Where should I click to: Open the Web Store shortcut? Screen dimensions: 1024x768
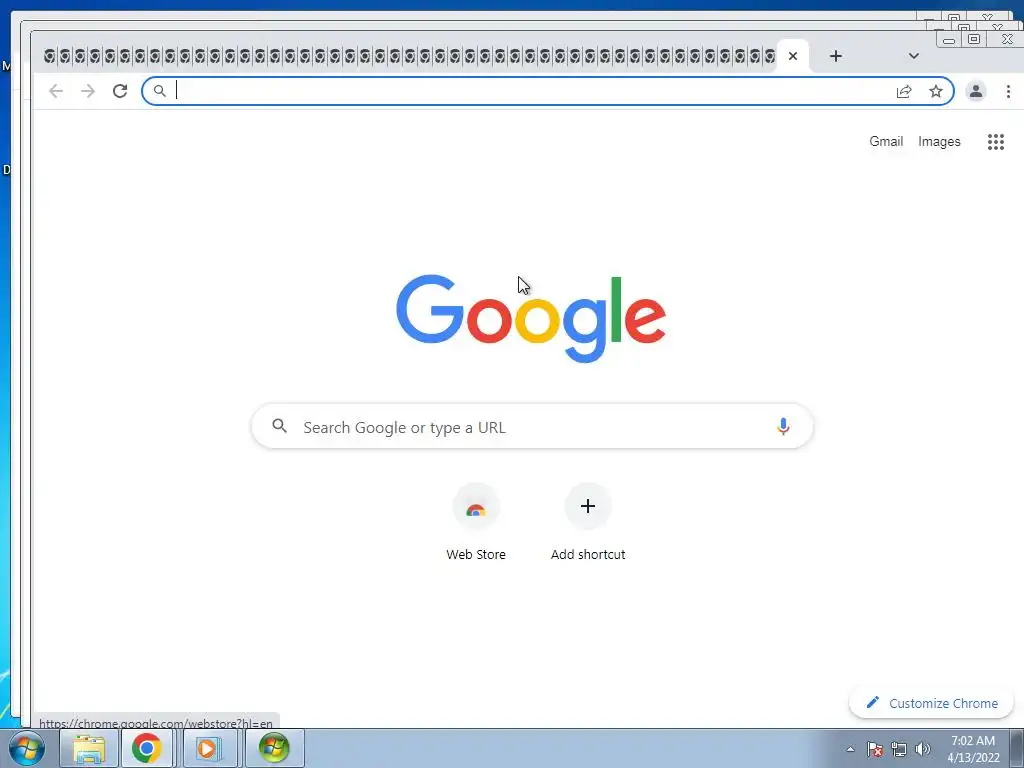476,507
